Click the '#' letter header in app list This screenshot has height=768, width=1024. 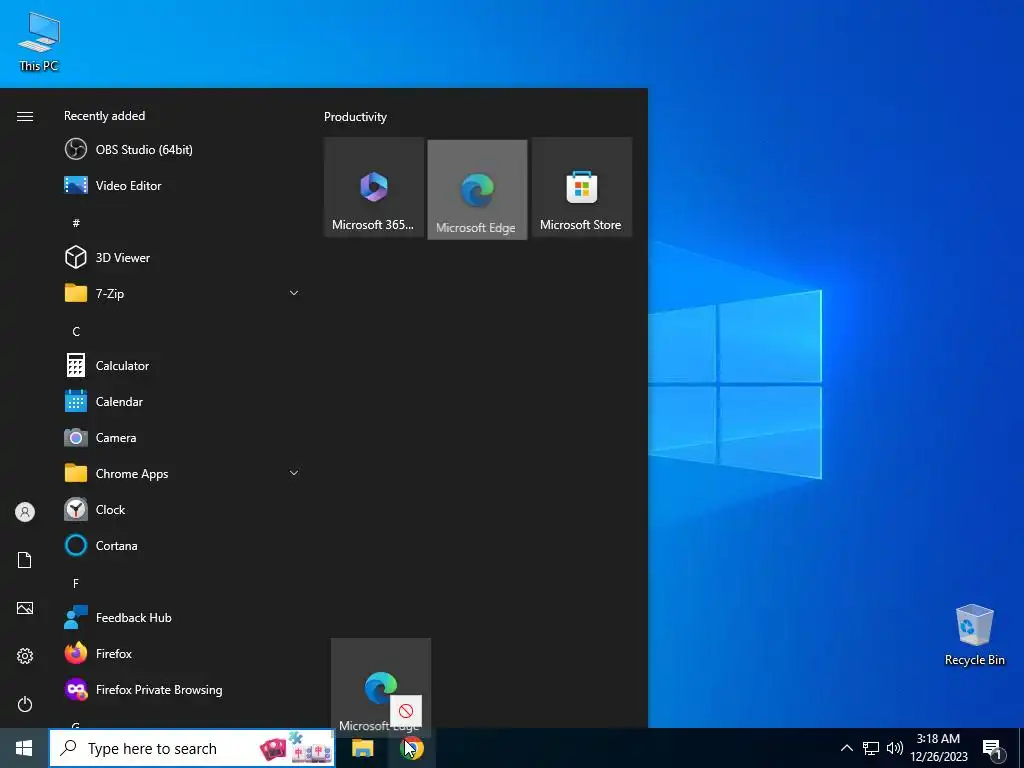point(76,223)
